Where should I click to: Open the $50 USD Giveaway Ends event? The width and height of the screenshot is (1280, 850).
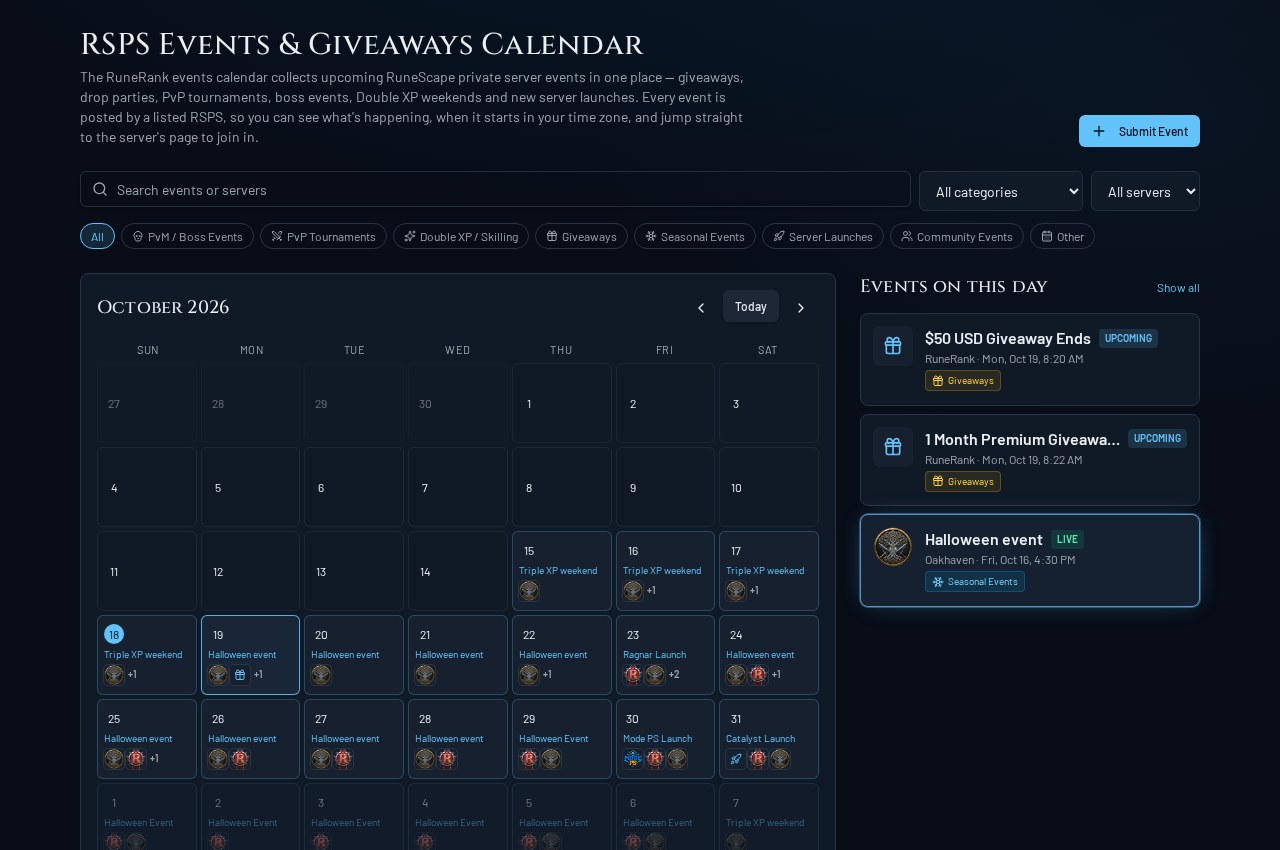(x=1030, y=359)
